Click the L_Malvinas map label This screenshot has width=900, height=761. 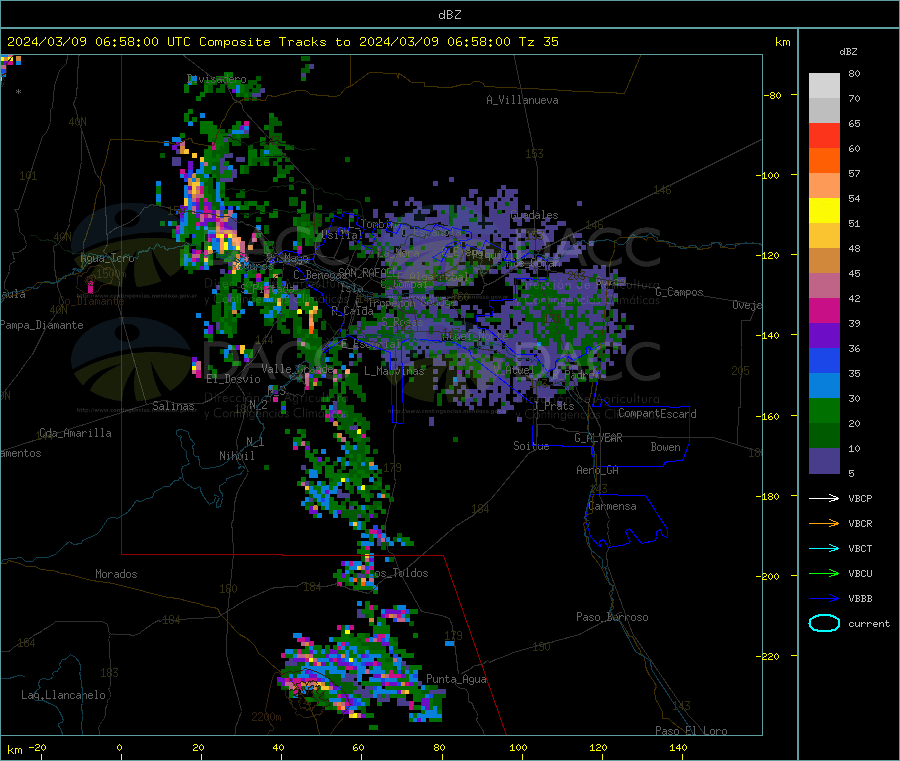click(394, 371)
